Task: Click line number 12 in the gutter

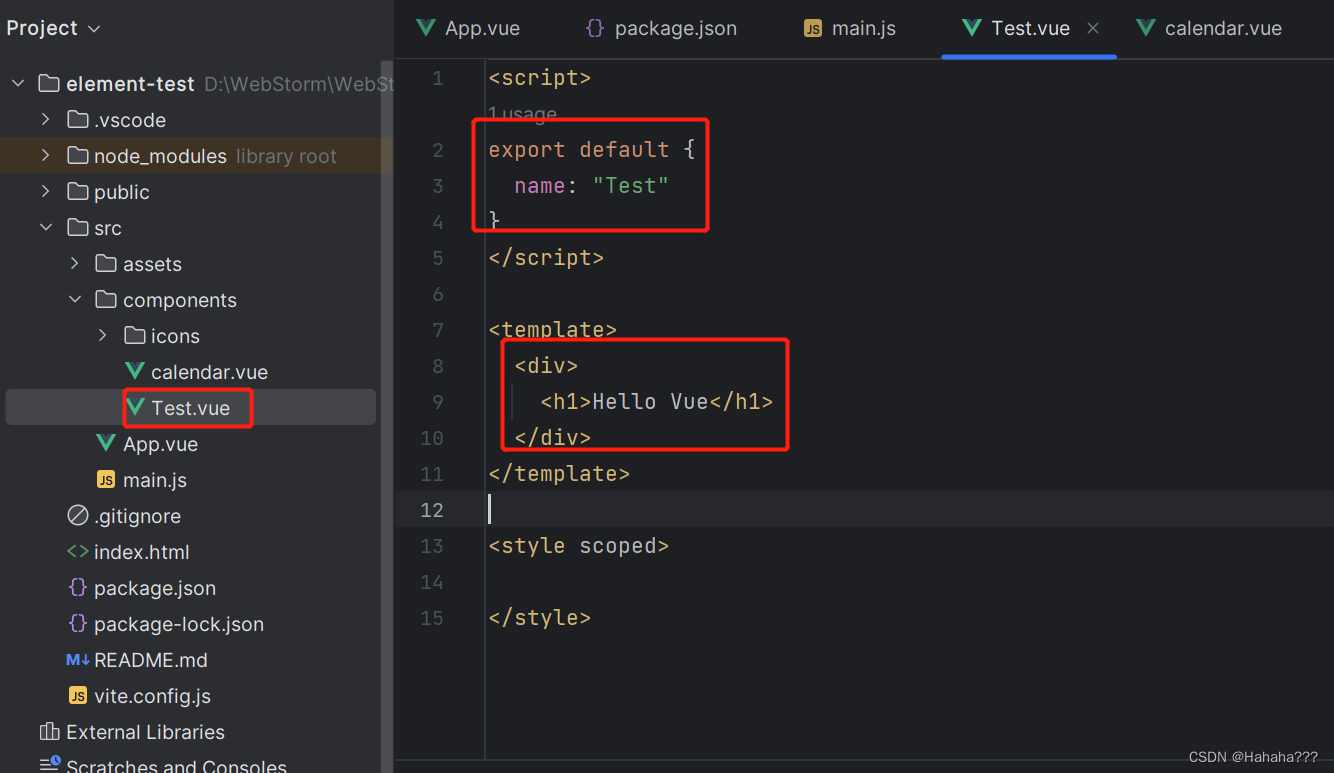Action: pos(432,510)
